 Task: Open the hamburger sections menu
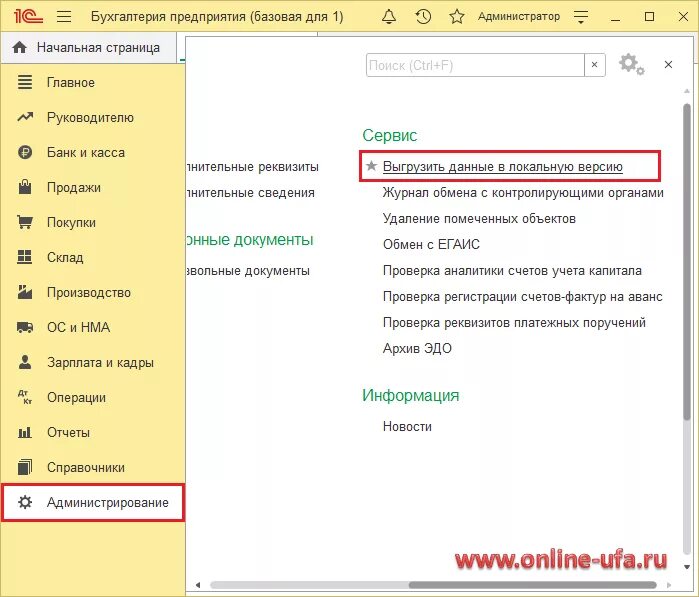[64, 16]
